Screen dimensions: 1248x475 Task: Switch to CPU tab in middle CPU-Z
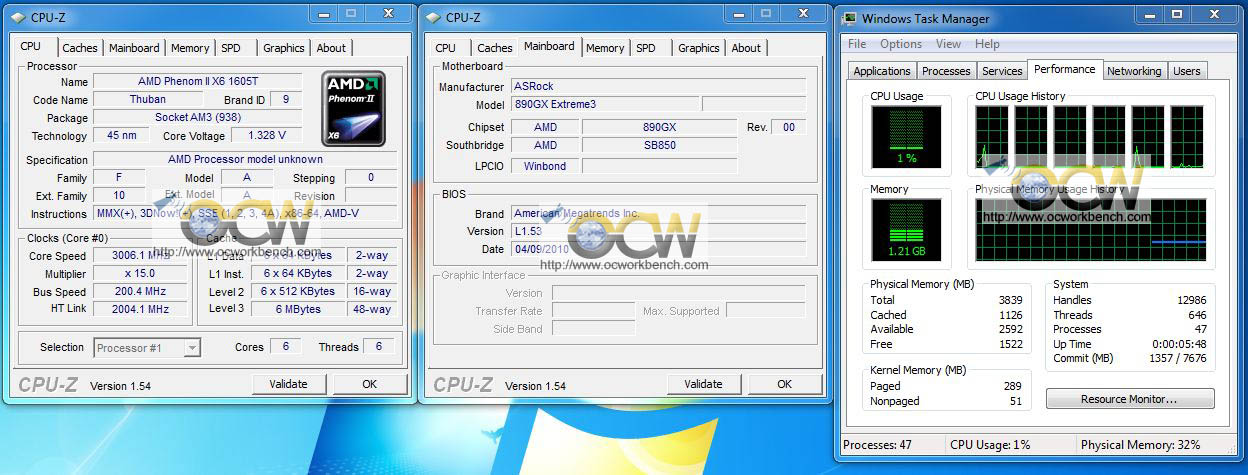[446, 48]
